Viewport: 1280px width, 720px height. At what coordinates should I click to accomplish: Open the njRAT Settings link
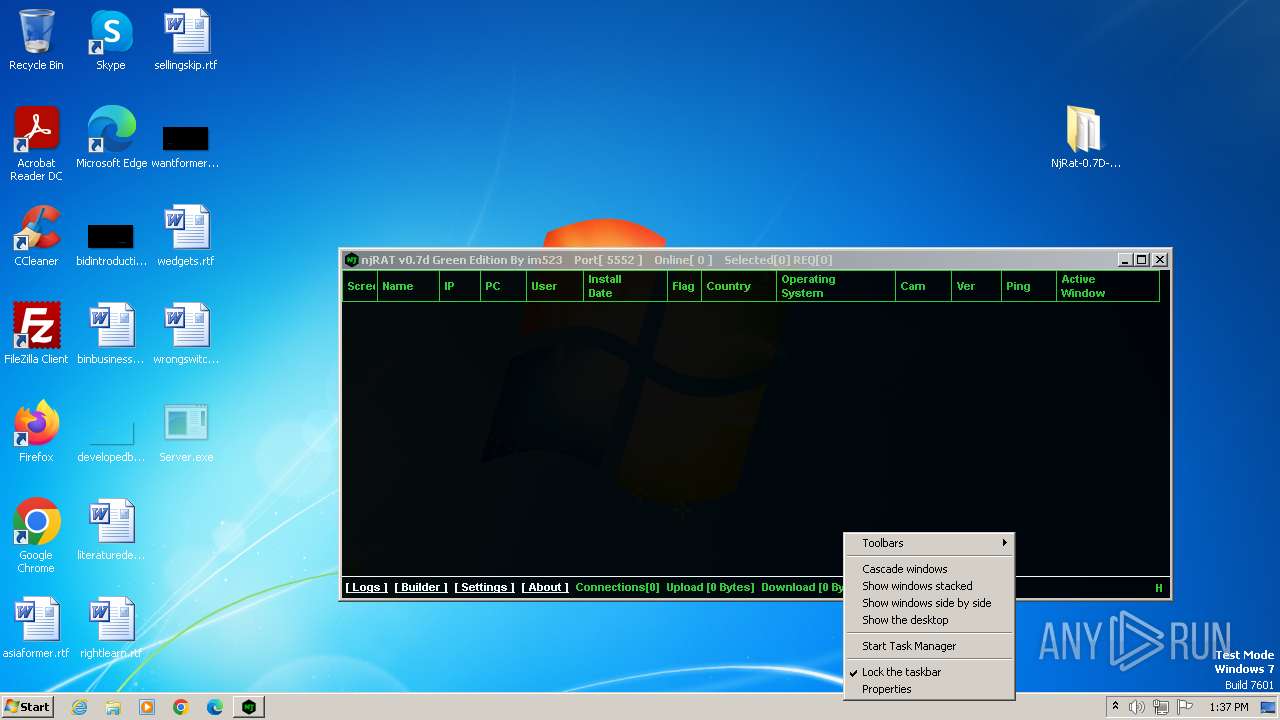click(x=484, y=587)
